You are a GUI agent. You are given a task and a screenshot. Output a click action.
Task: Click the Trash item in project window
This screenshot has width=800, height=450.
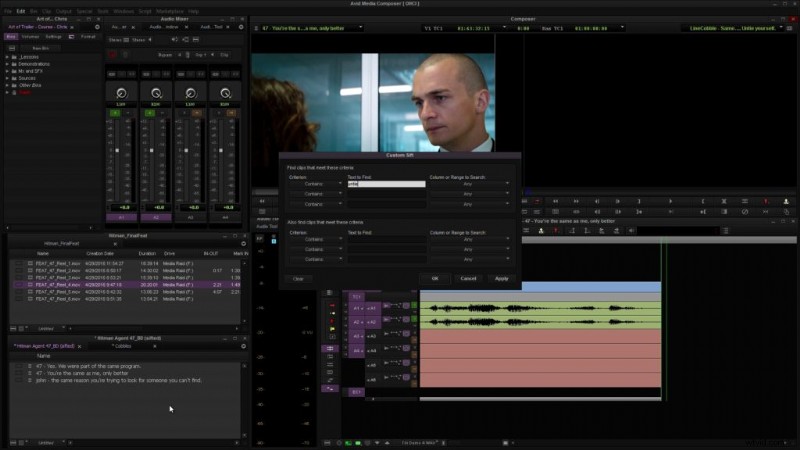(x=24, y=92)
